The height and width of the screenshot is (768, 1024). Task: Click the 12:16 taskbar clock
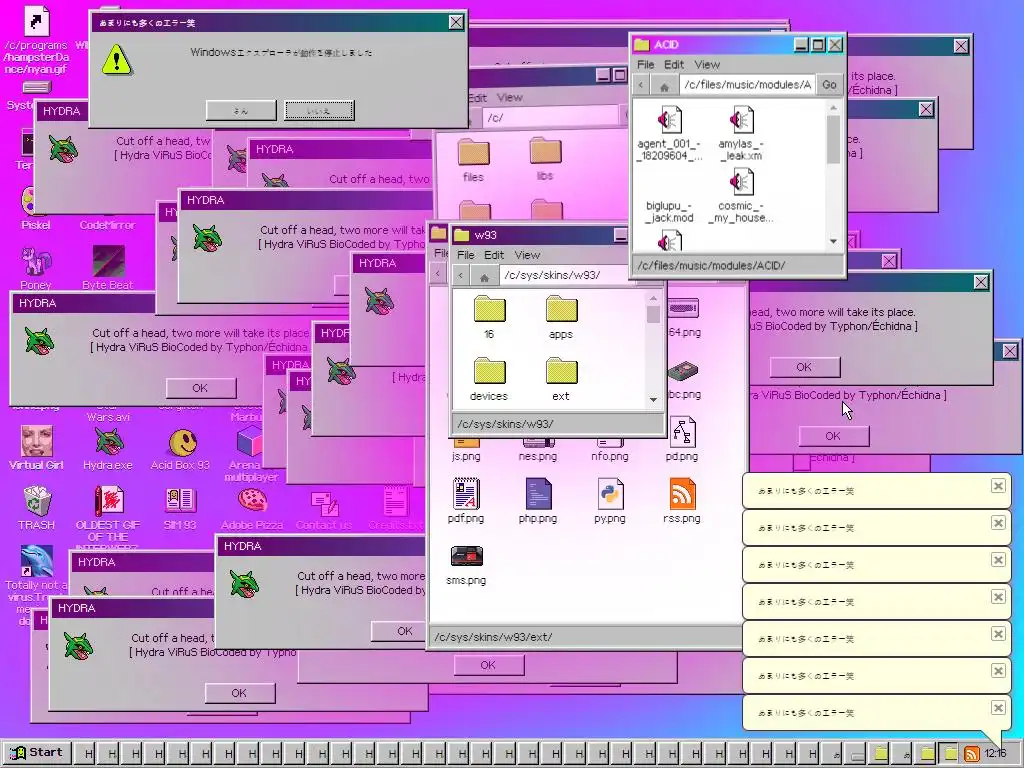(x=995, y=753)
